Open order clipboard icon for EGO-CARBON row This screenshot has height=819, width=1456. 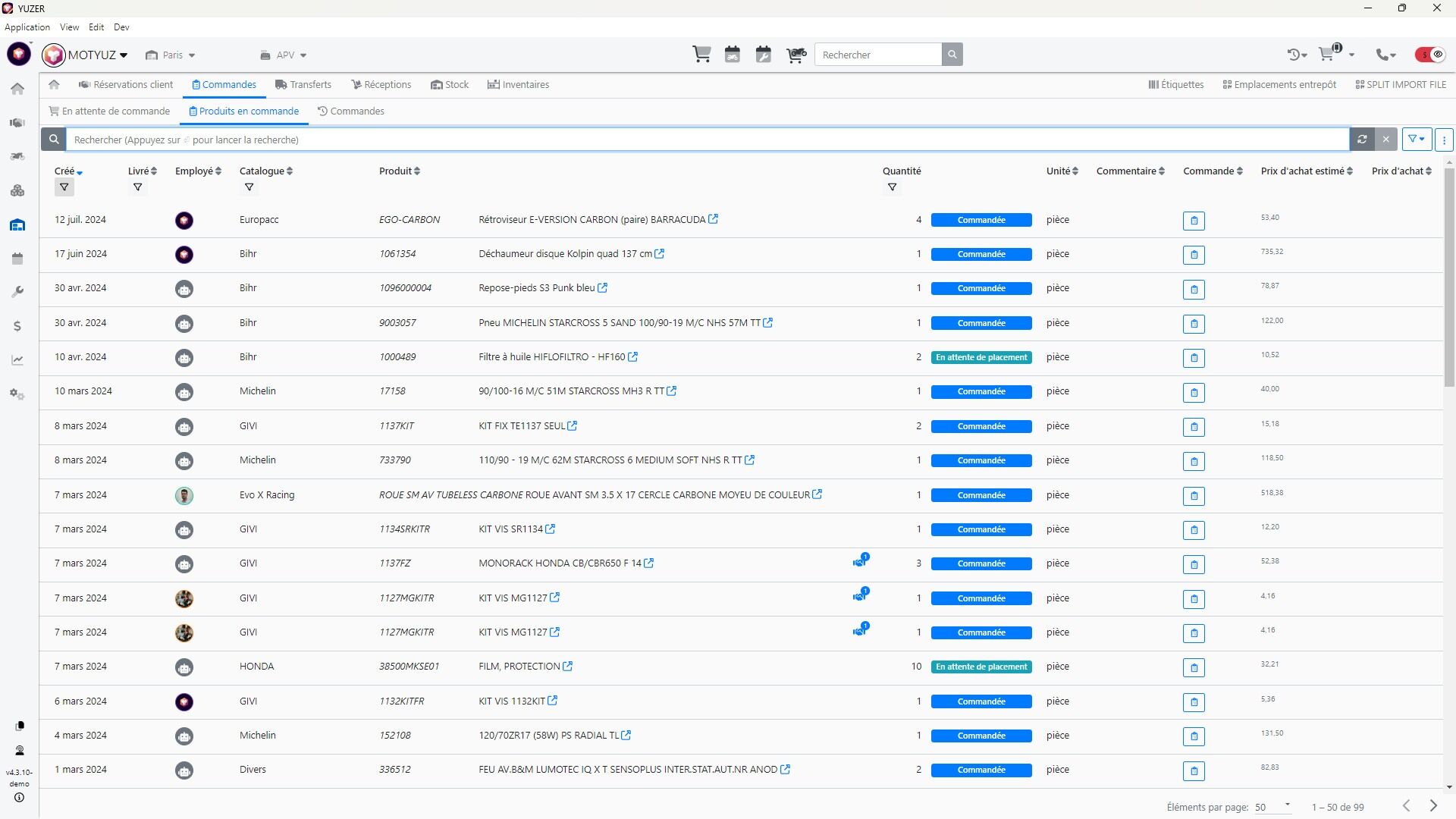(1194, 221)
